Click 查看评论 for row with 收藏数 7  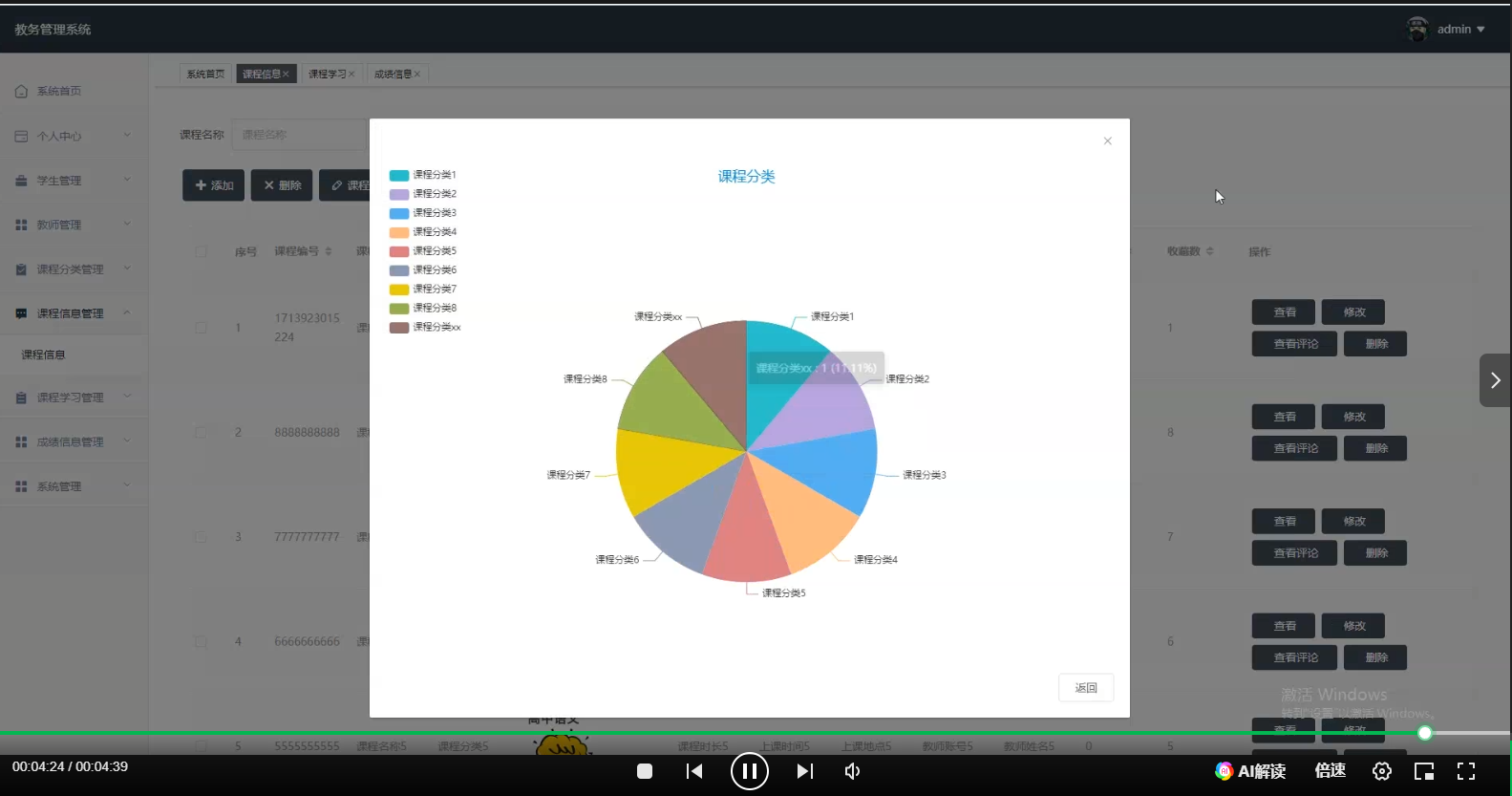pyautogui.click(x=1294, y=553)
